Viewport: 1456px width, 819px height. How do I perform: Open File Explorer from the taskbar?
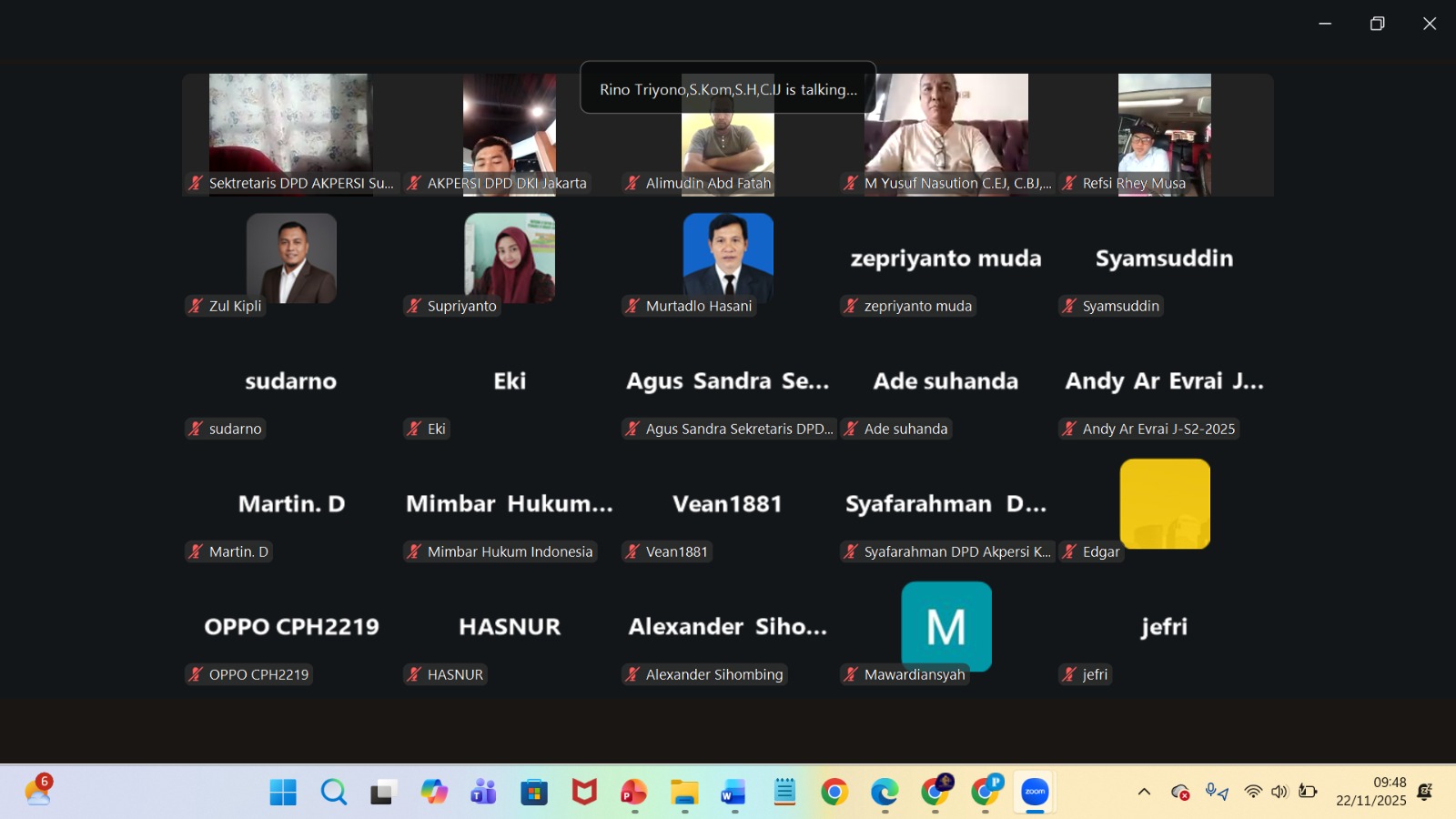pos(684,792)
